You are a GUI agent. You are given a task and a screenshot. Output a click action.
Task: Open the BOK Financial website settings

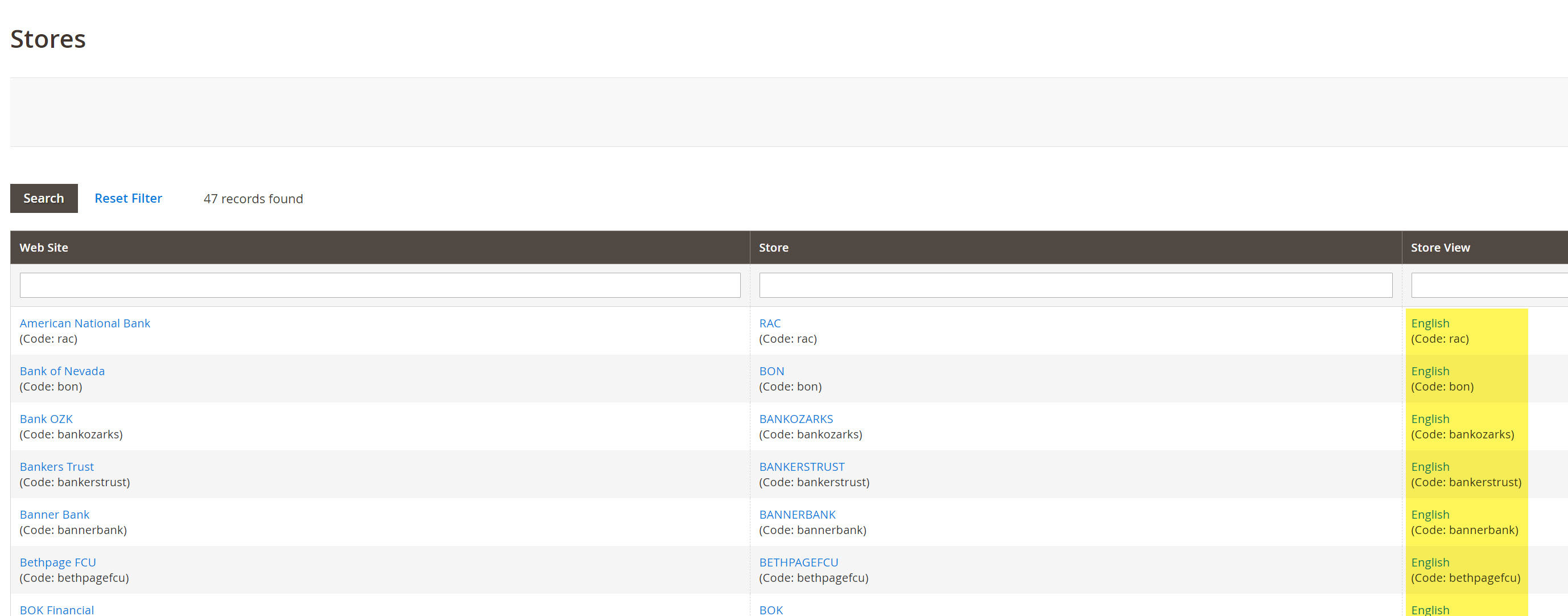(56, 609)
